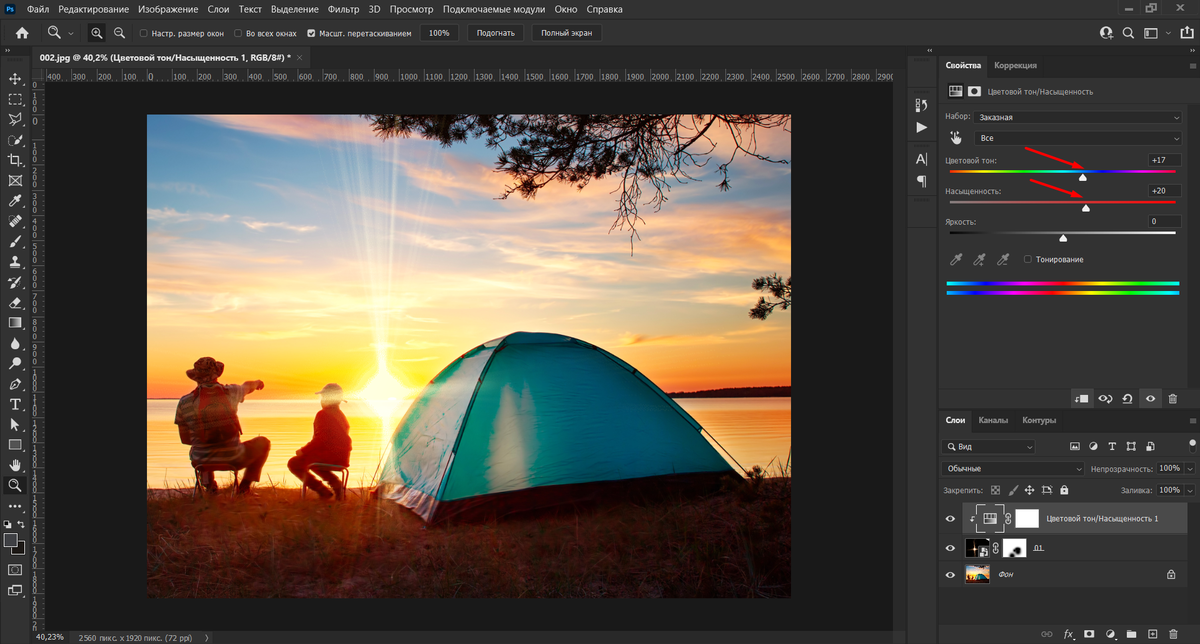Switch to the Каналы tab
1200x644 pixels.
[x=993, y=420]
